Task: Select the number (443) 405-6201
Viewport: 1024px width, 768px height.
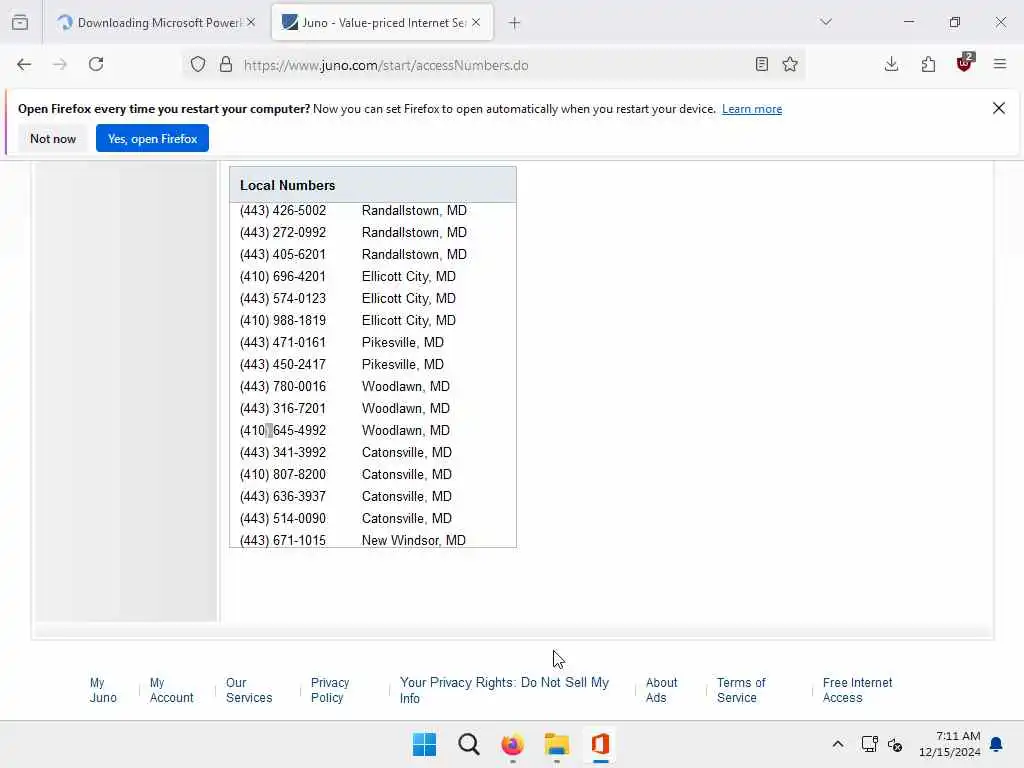Action: pos(283,255)
